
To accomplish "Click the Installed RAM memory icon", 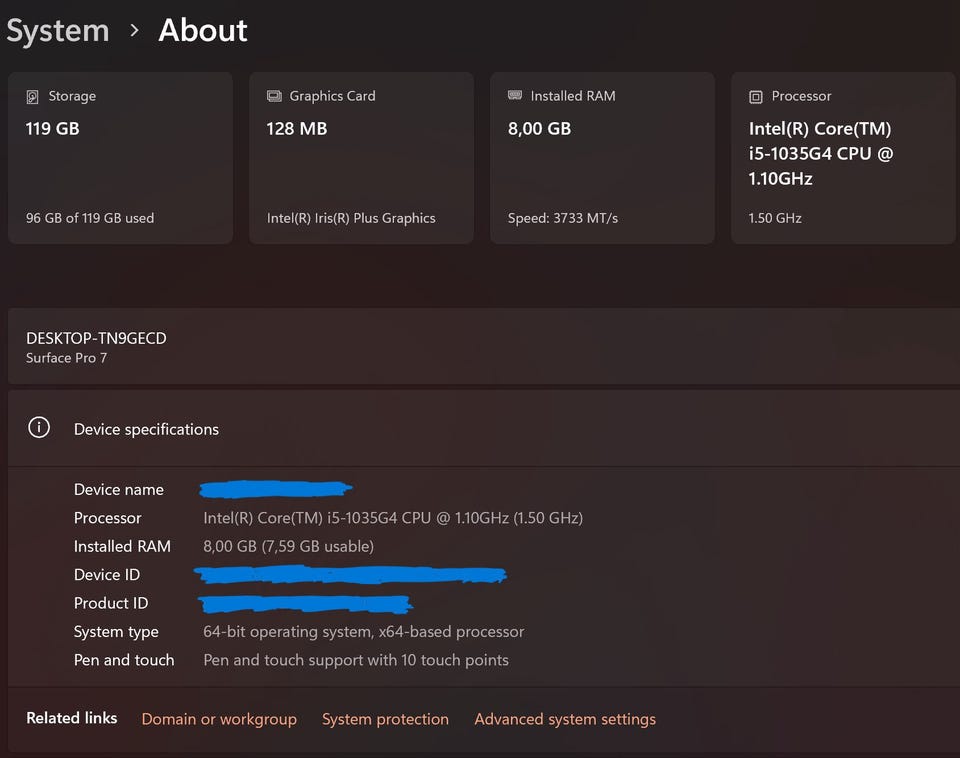I will point(515,95).
